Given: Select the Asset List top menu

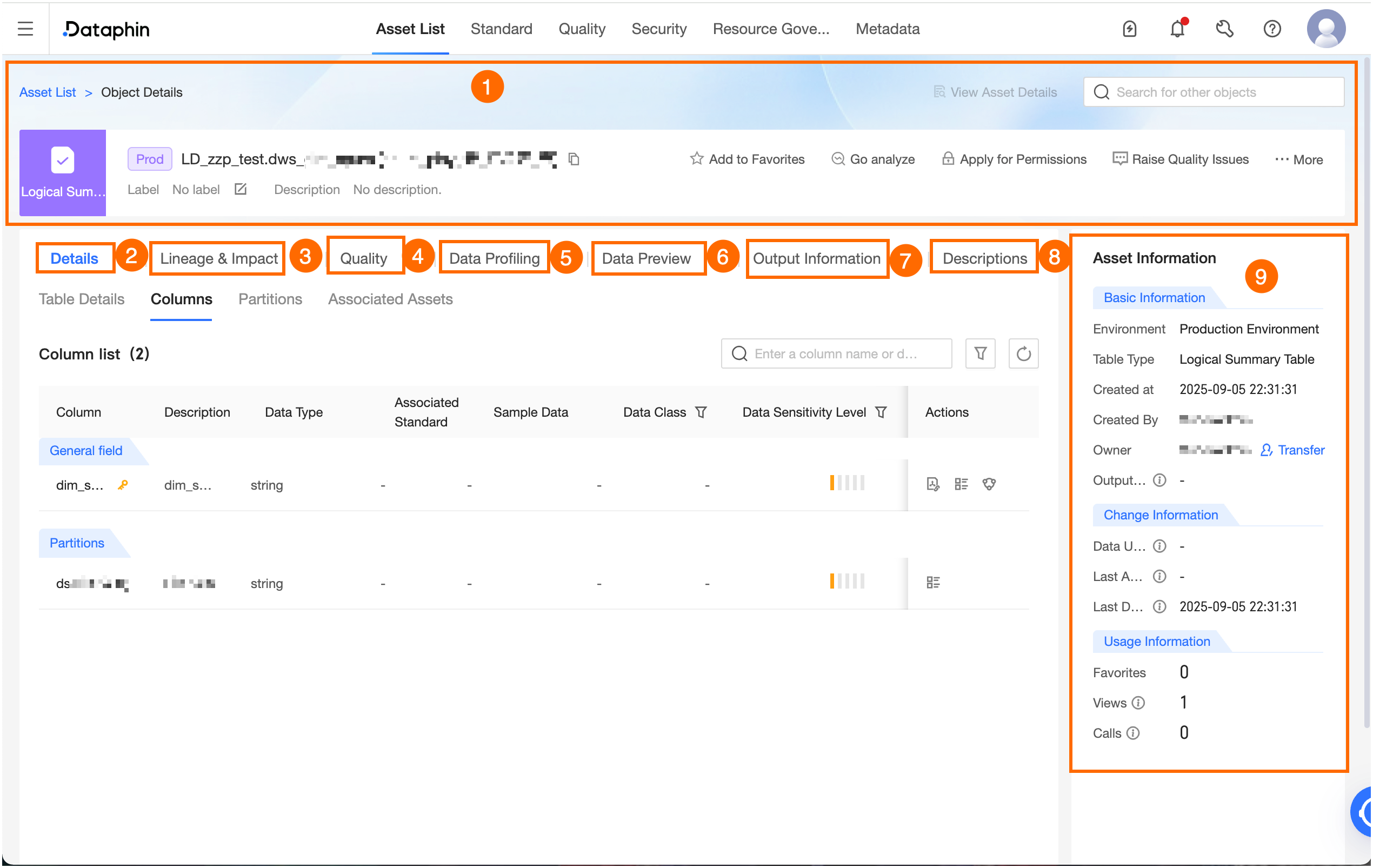Looking at the screenshot, I should point(410,29).
